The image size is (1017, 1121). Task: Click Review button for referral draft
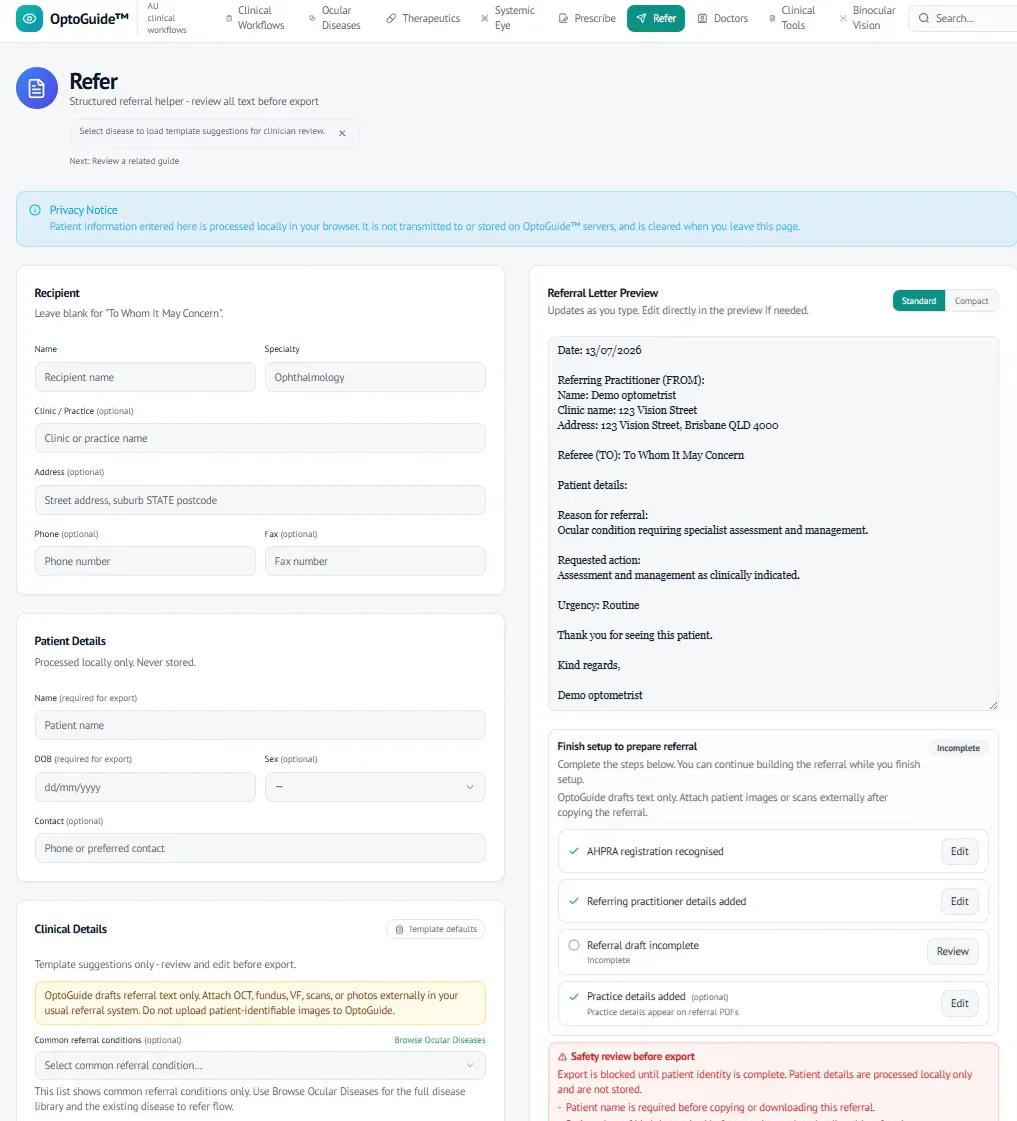[x=952, y=952]
